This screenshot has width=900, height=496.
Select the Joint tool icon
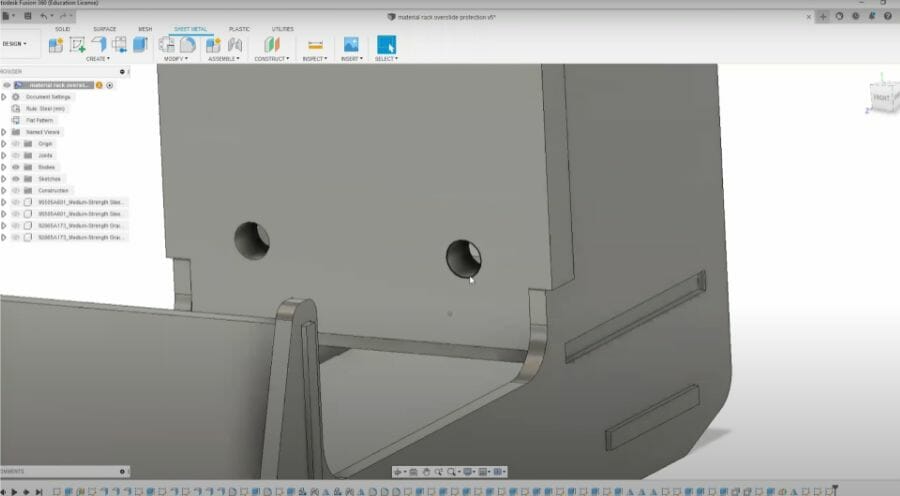235,45
